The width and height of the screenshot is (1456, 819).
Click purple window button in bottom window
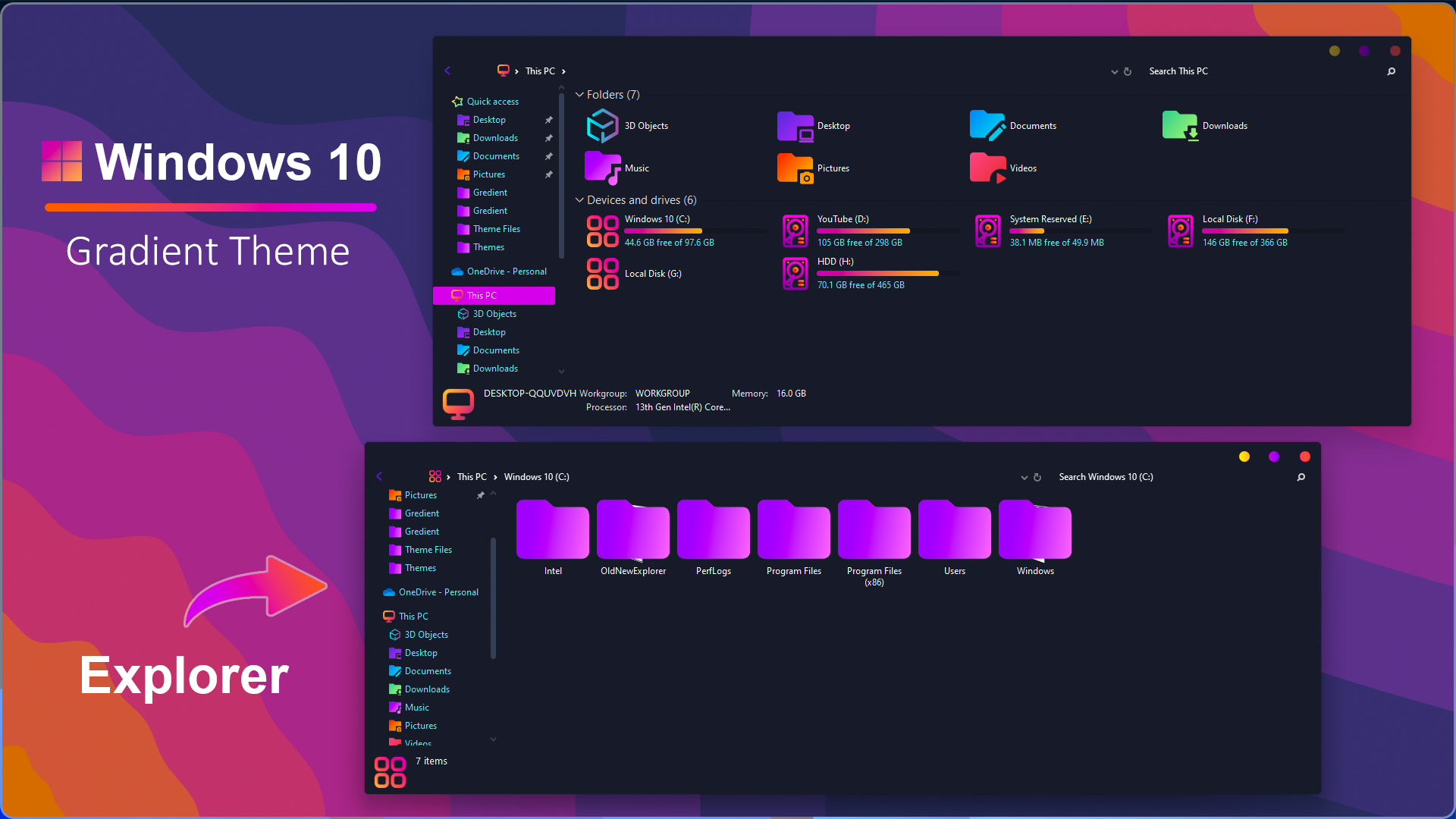point(1274,457)
